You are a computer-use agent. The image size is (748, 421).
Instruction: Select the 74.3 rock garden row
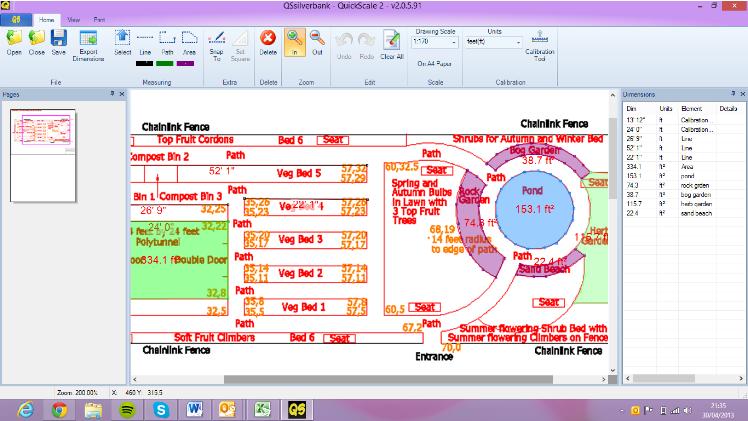(x=684, y=185)
